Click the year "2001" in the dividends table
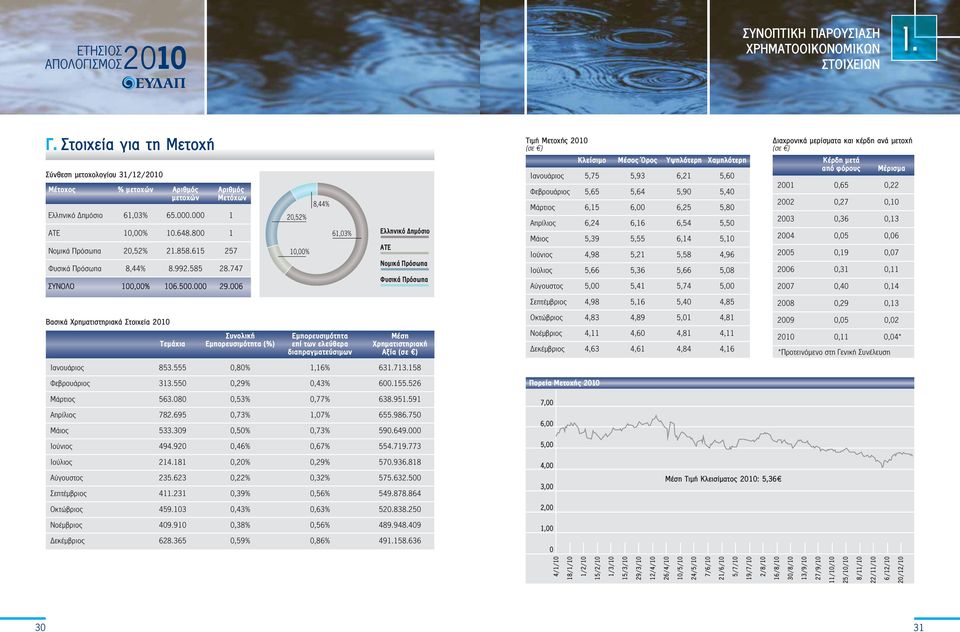Screen dimensions: 960x632 coord(786,185)
